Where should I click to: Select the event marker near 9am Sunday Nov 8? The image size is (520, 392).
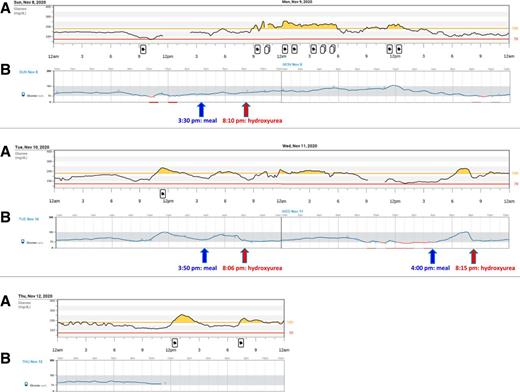143,49
